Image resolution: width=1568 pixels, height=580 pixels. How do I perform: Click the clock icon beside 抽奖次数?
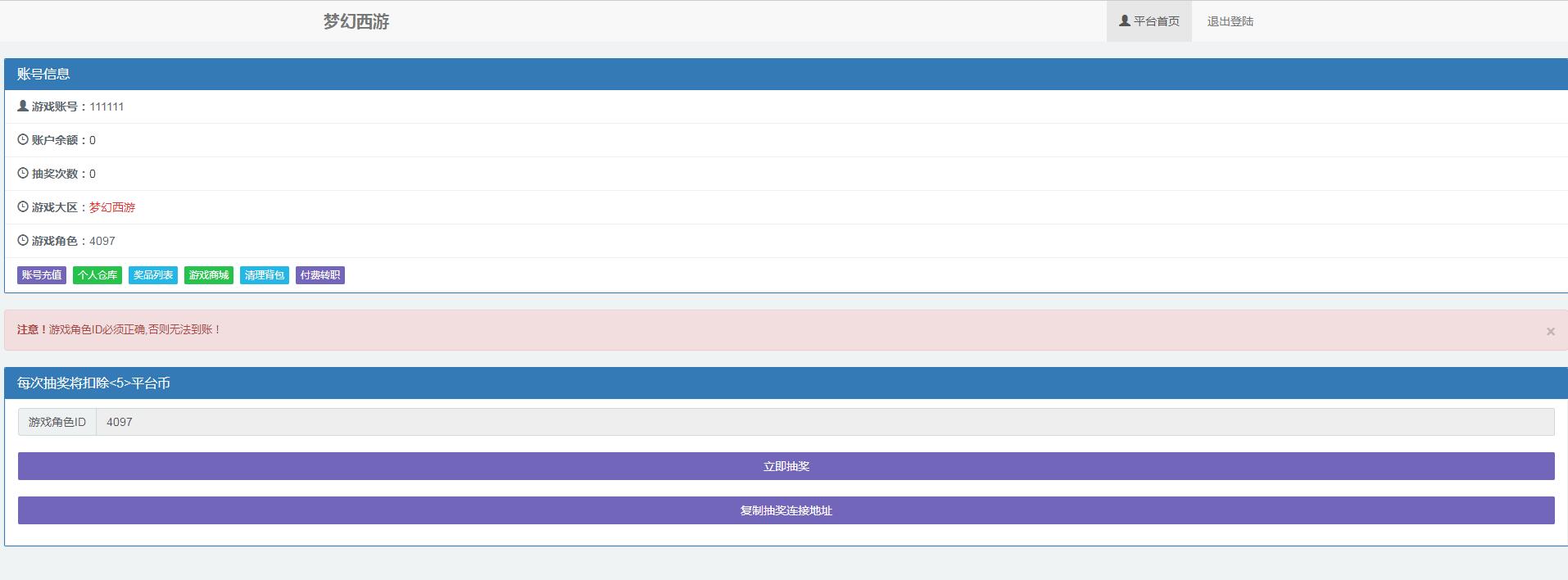[23, 174]
